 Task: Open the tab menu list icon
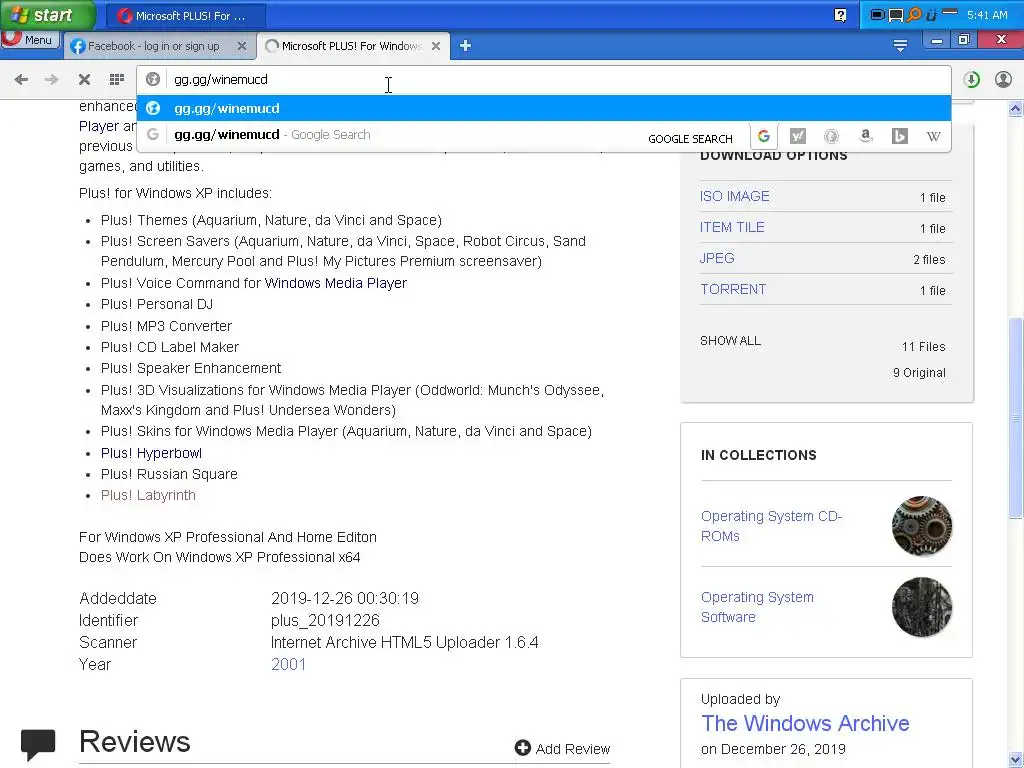click(x=900, y=45)
